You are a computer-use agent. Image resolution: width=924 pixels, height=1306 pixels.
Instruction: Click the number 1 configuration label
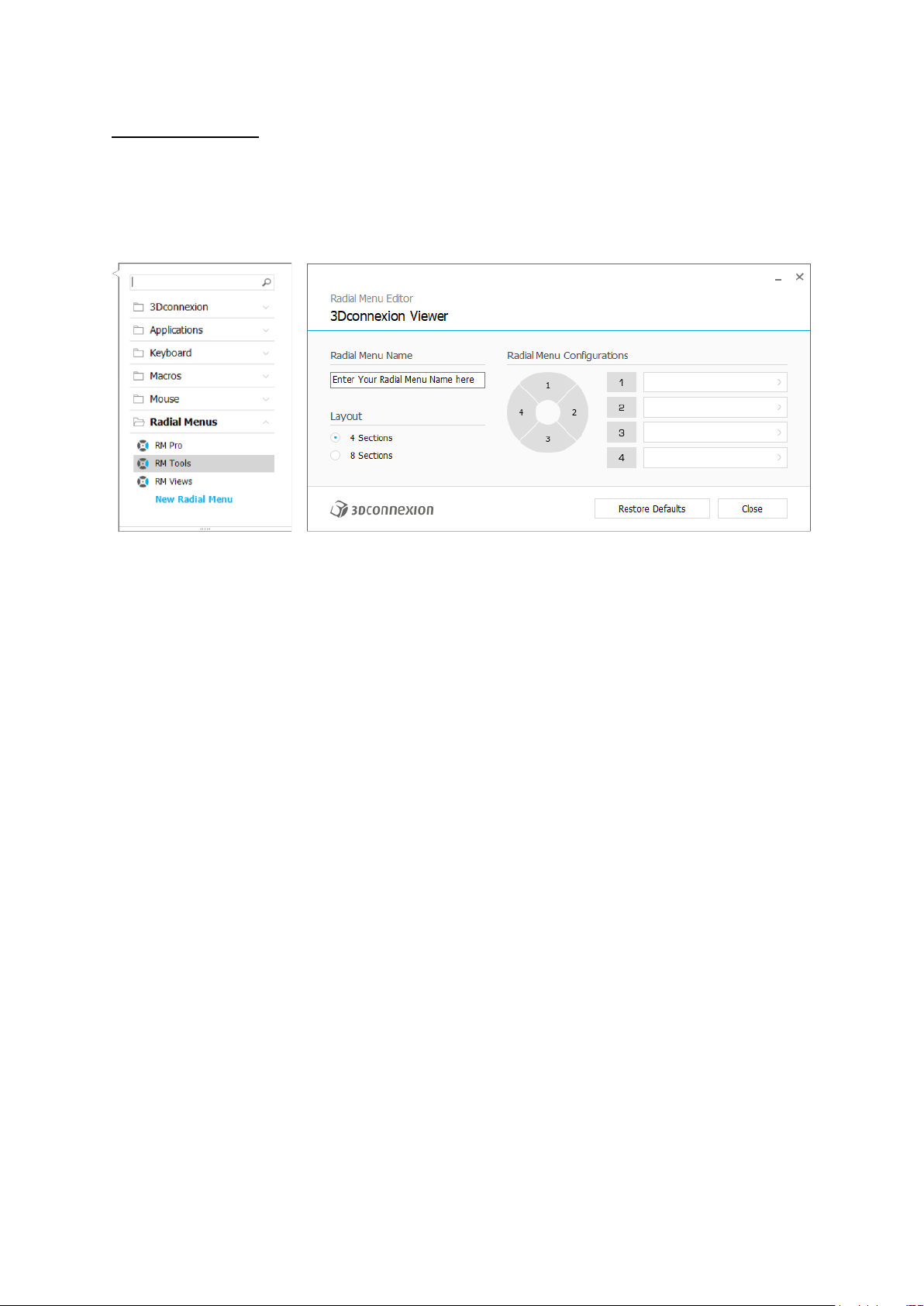[622, 382]
